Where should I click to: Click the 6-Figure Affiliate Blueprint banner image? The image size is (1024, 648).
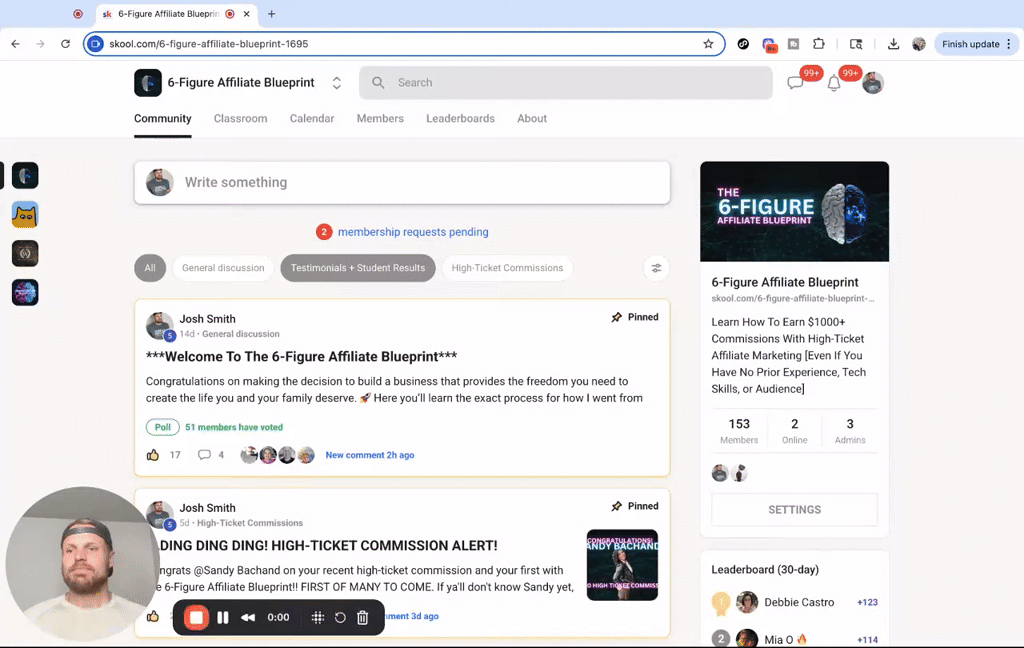[794, 212]
